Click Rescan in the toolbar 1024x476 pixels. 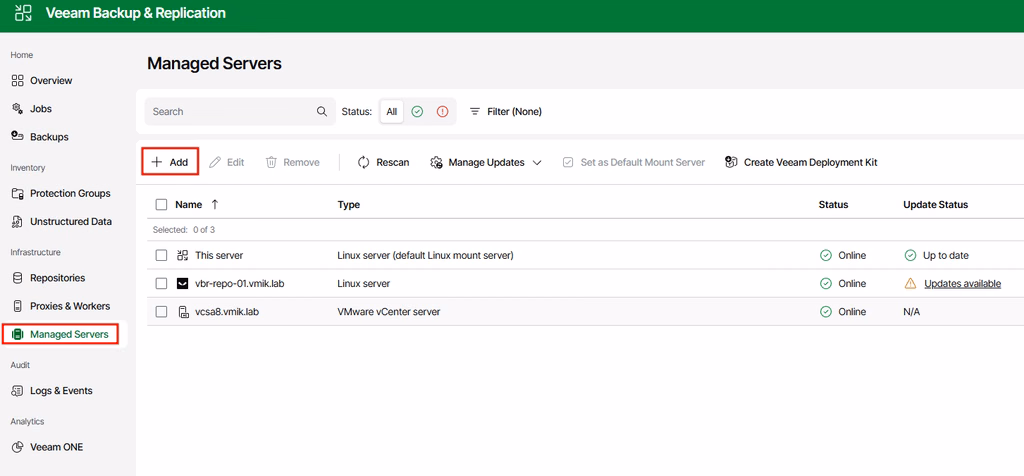point(383,163)
